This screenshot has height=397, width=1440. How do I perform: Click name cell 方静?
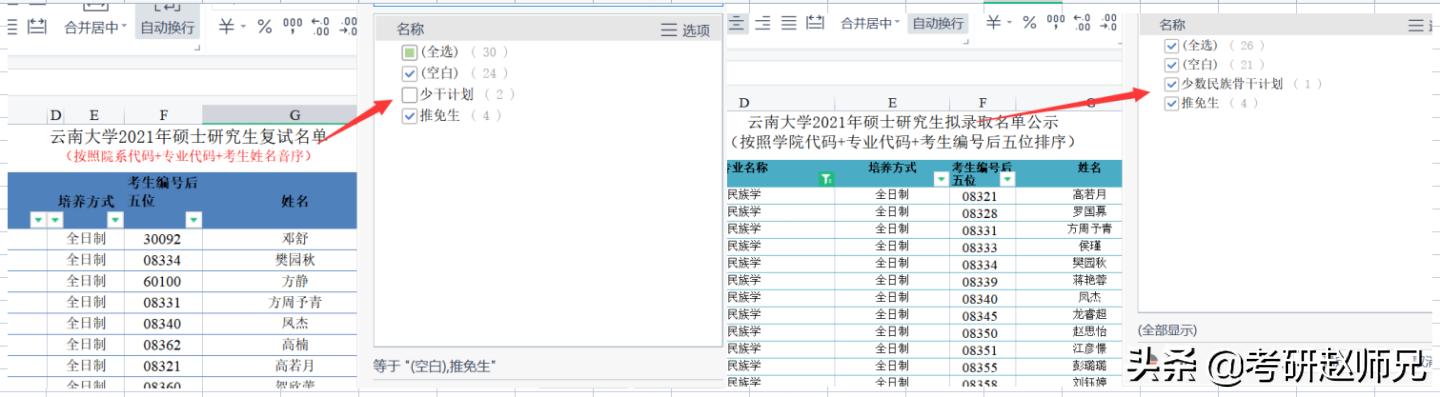295,281
